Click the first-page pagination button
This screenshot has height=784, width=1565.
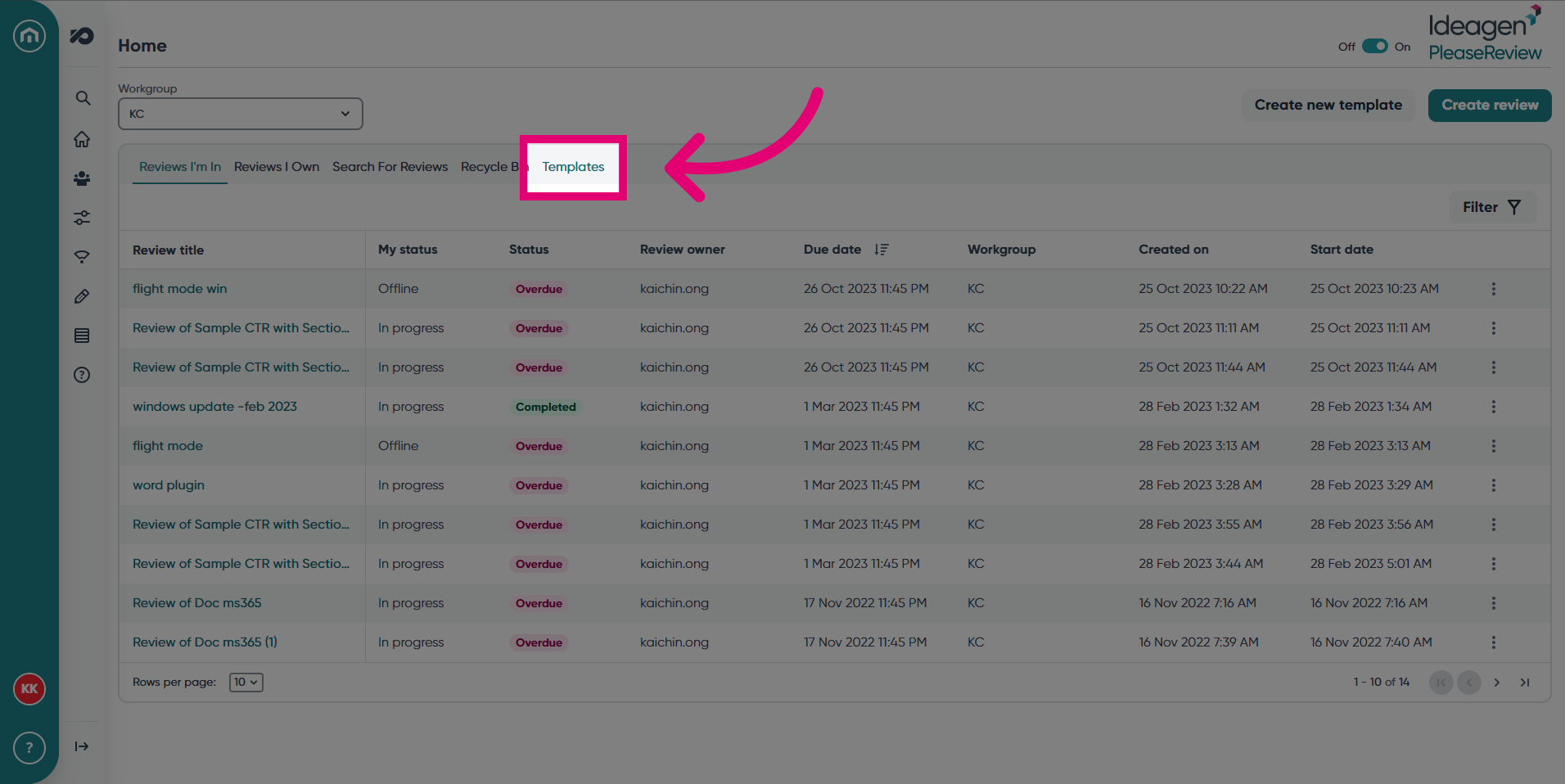1441,683
